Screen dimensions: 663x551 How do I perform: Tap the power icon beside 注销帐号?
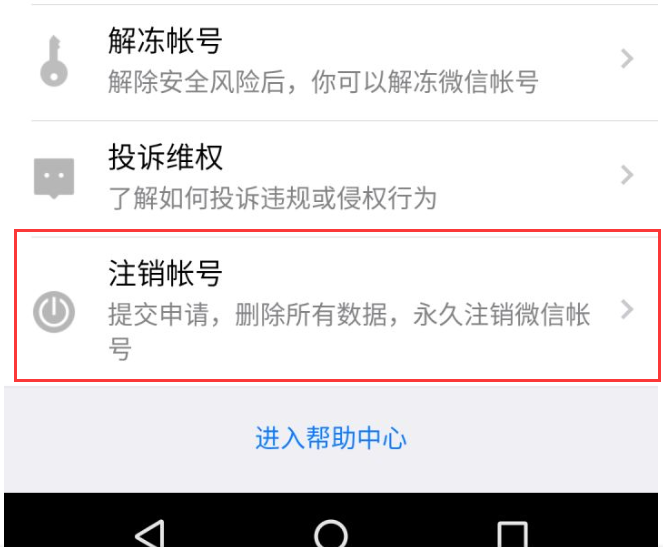click(54, 312)
